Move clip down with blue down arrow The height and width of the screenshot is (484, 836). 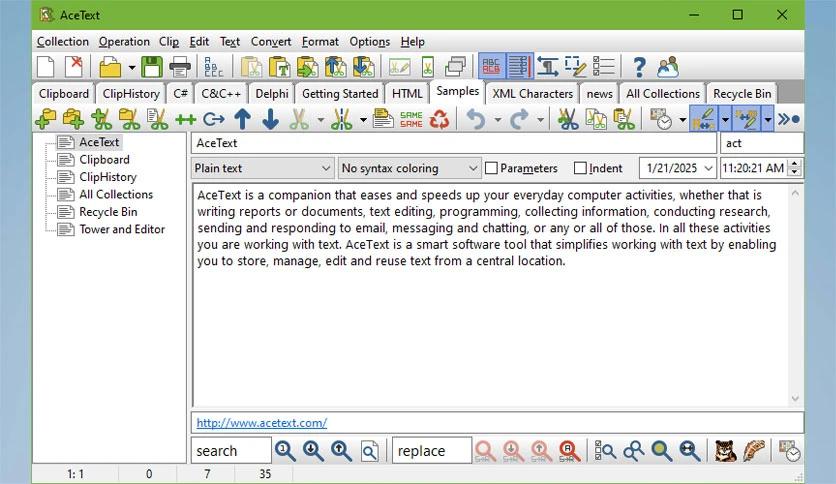(x=270, y=119)
